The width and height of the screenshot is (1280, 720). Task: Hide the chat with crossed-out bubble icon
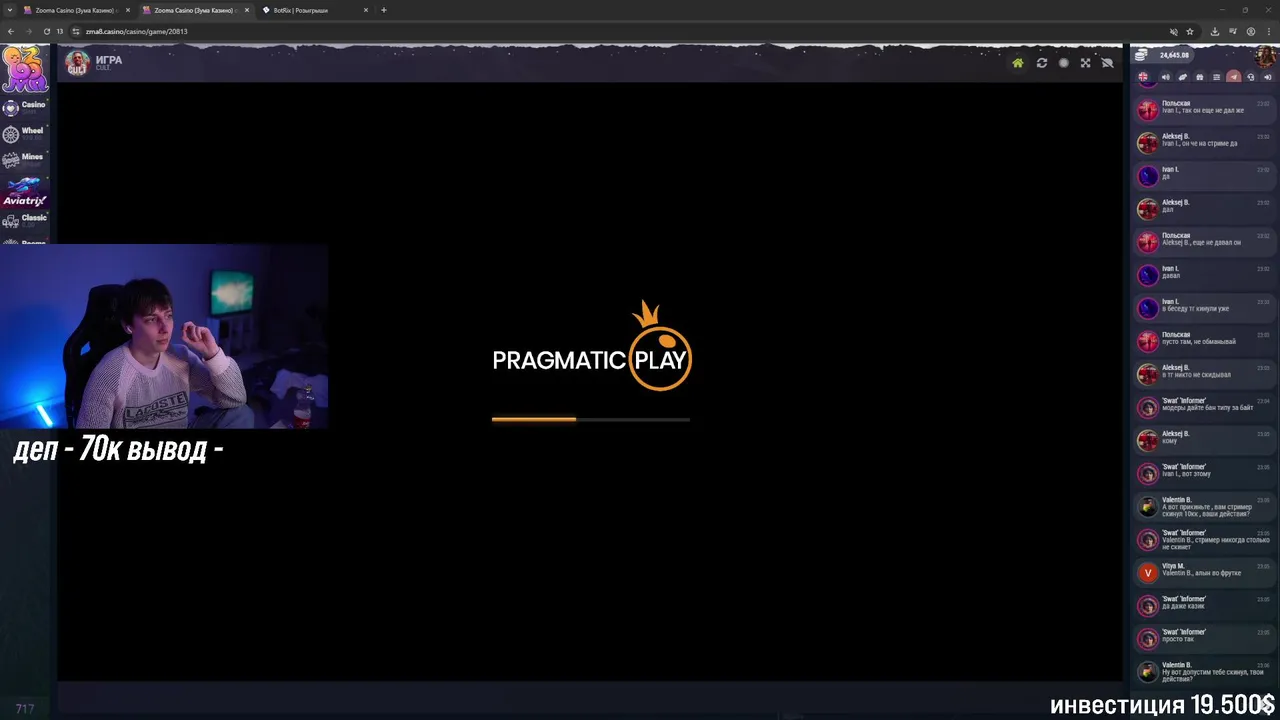[x=1107, y=63]
